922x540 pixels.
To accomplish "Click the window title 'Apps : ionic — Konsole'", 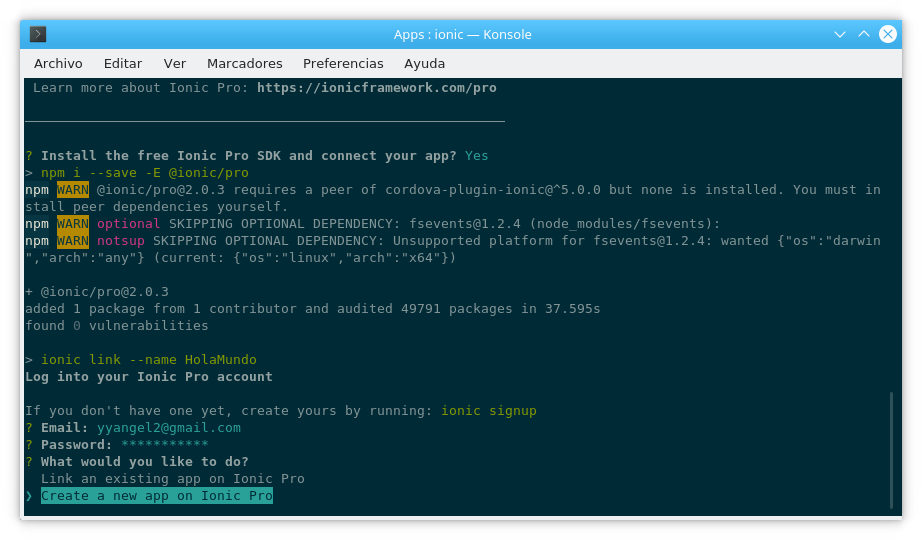I will pyautogui.click(x=462, y=35).
